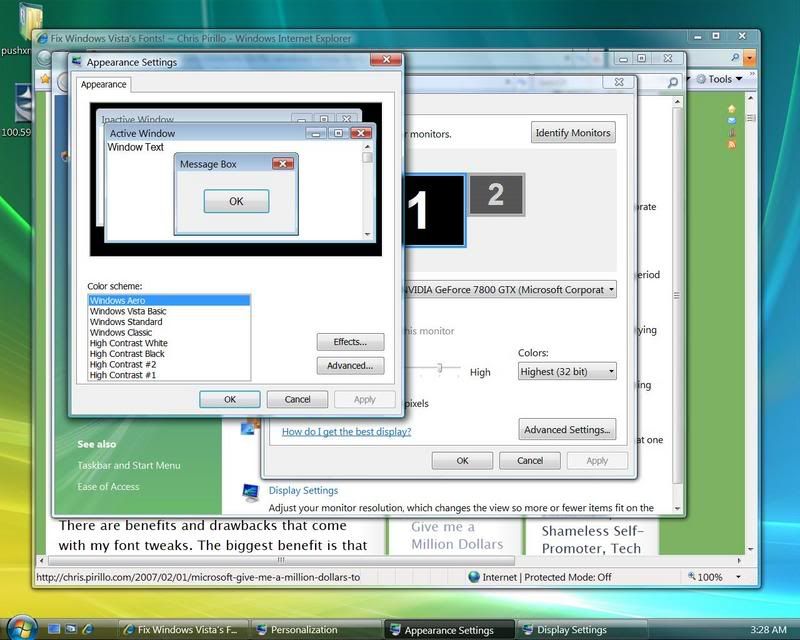Click OK in Display Settings dialog
The height and width of the screenshot is (640, 800).
(x=462, y=460)
